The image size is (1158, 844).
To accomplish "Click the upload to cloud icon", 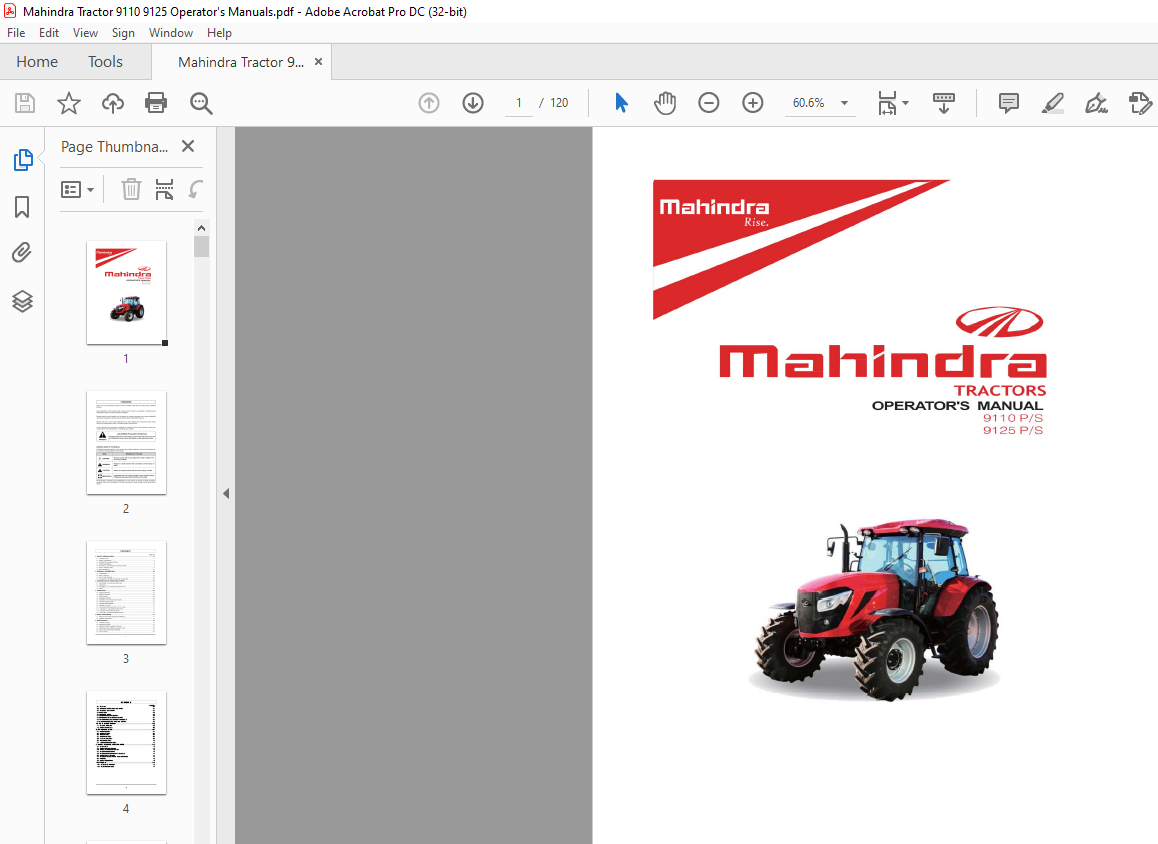I will tap(112, 103).
